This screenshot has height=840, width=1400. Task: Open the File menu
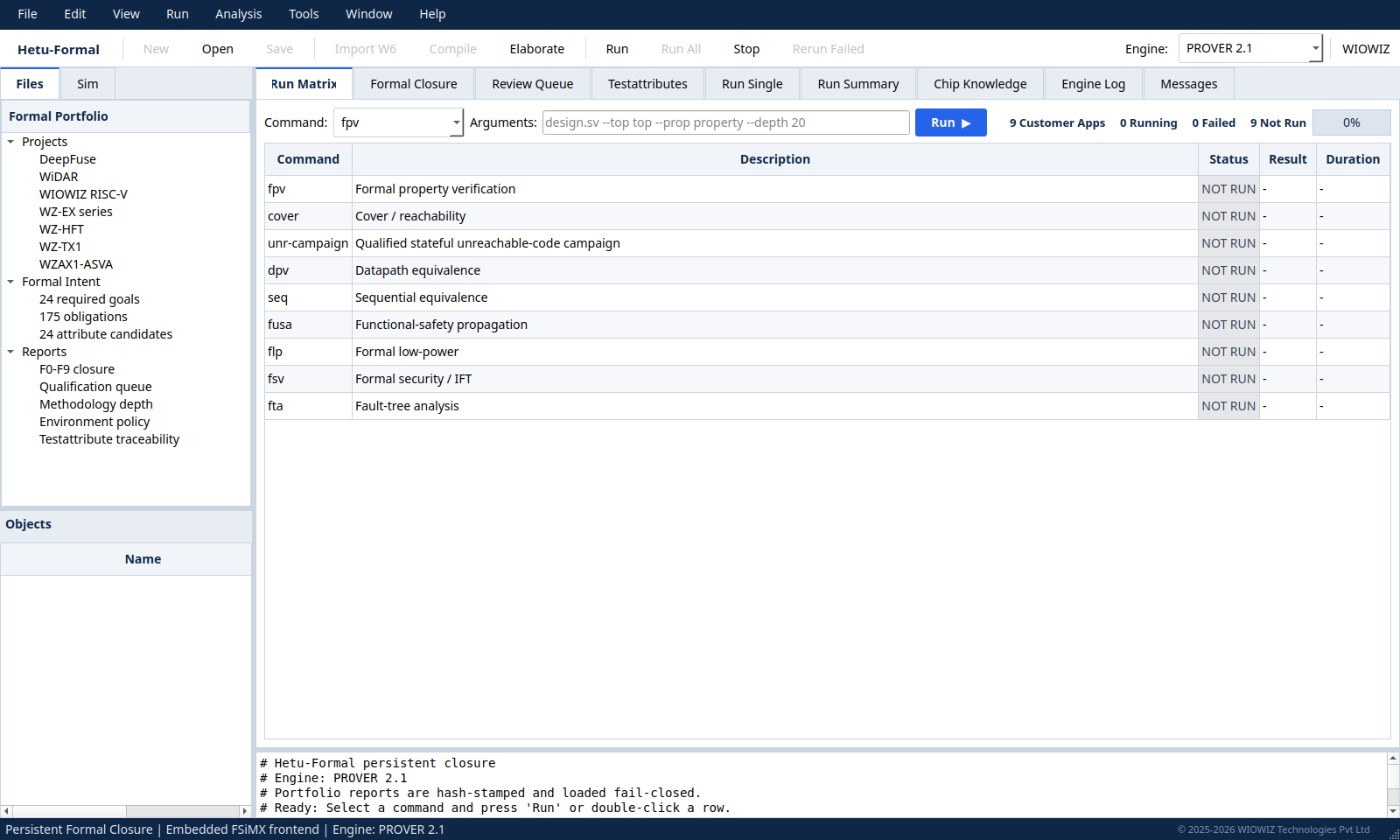(x=27, y=14)
